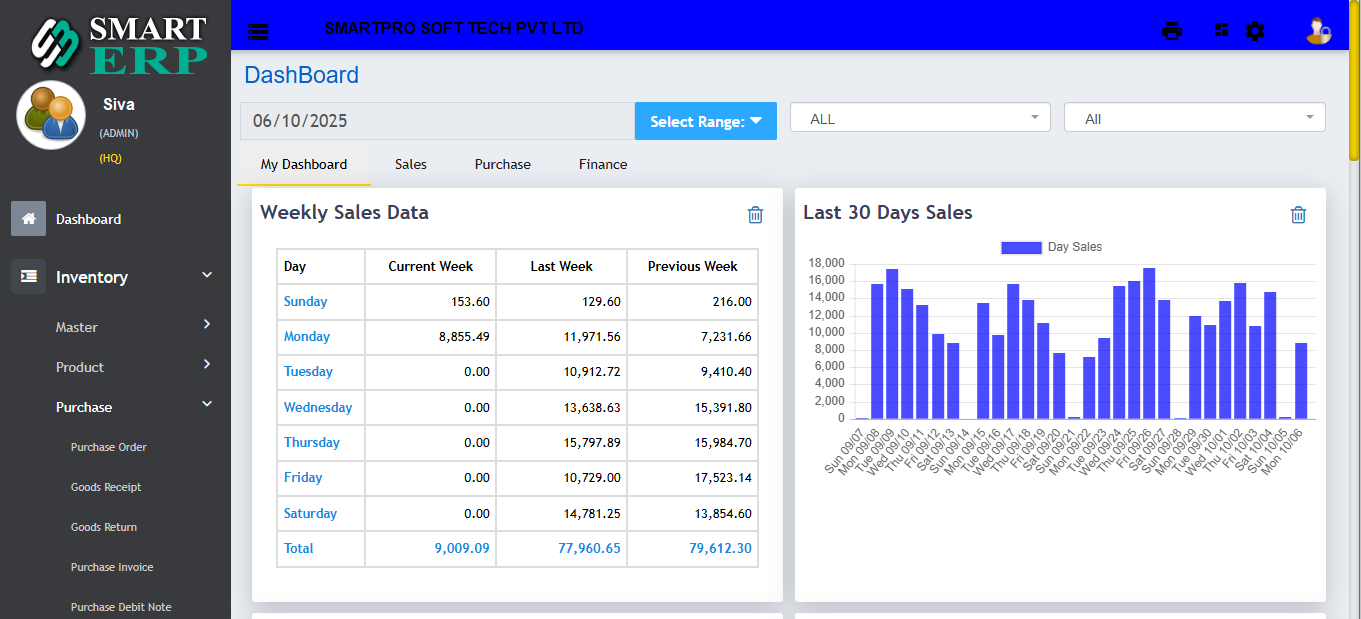Switch to the Finance tab
Screen dimensions: 1361x619
point(603,164)
